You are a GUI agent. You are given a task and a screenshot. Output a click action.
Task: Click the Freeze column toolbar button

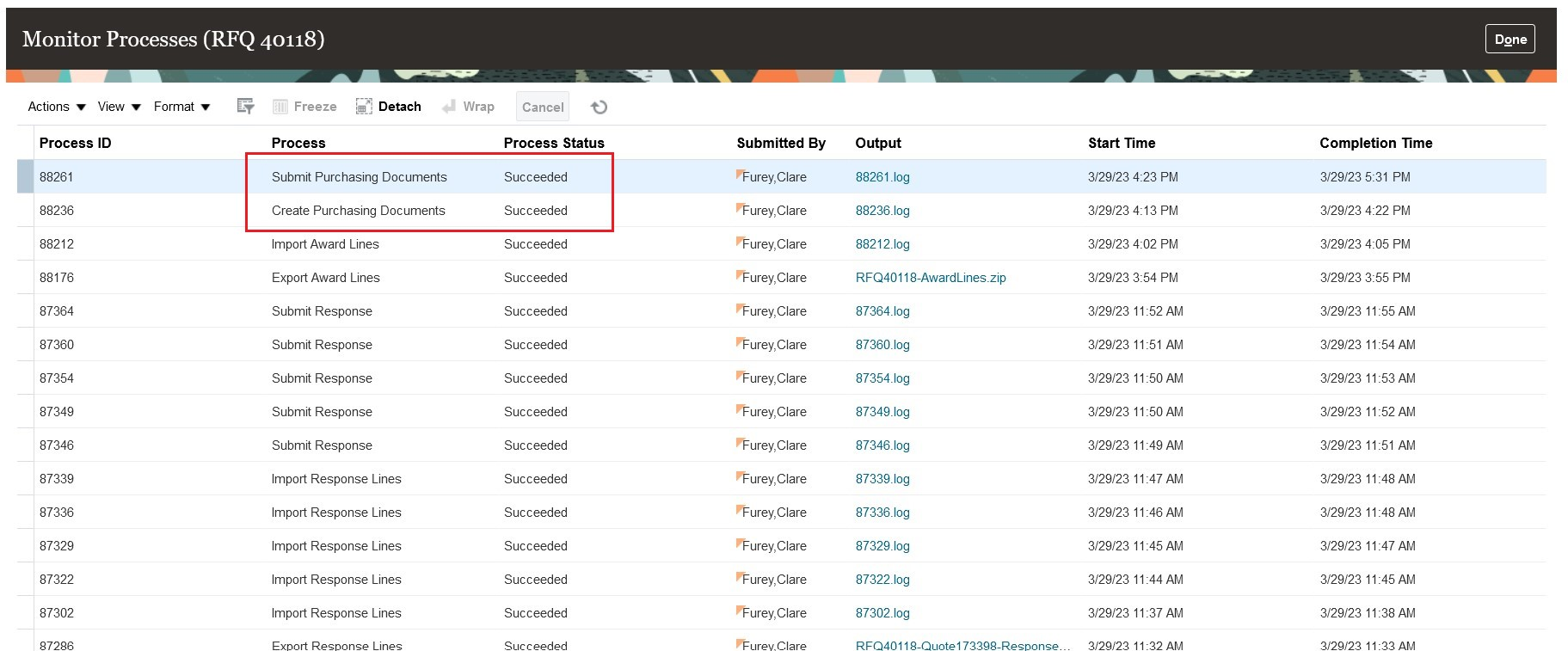click(x=304, y=107)
